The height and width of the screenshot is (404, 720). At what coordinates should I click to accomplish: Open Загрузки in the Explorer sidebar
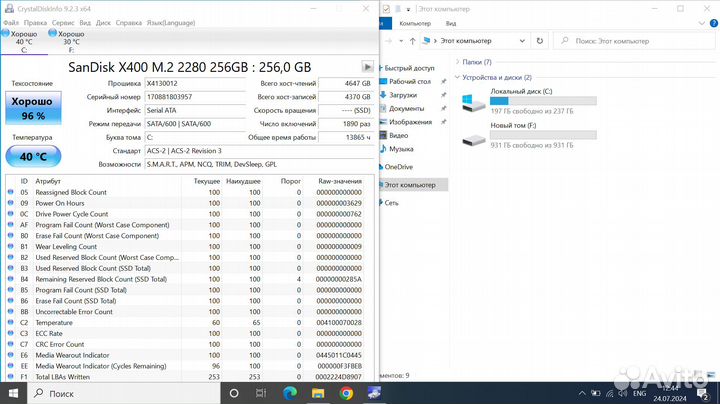(x=403, y=95)
